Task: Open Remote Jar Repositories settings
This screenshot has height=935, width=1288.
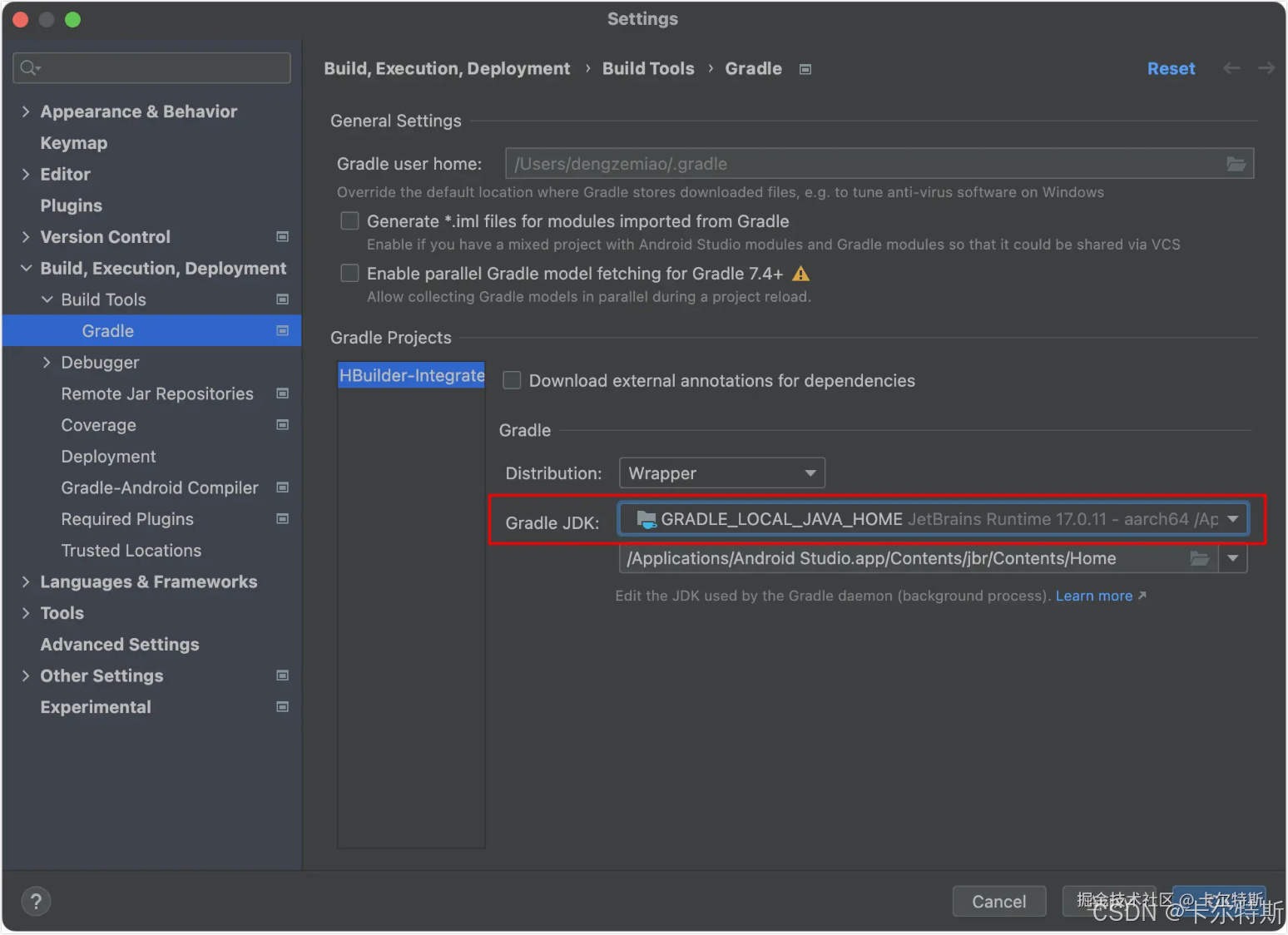Action: 157,393
